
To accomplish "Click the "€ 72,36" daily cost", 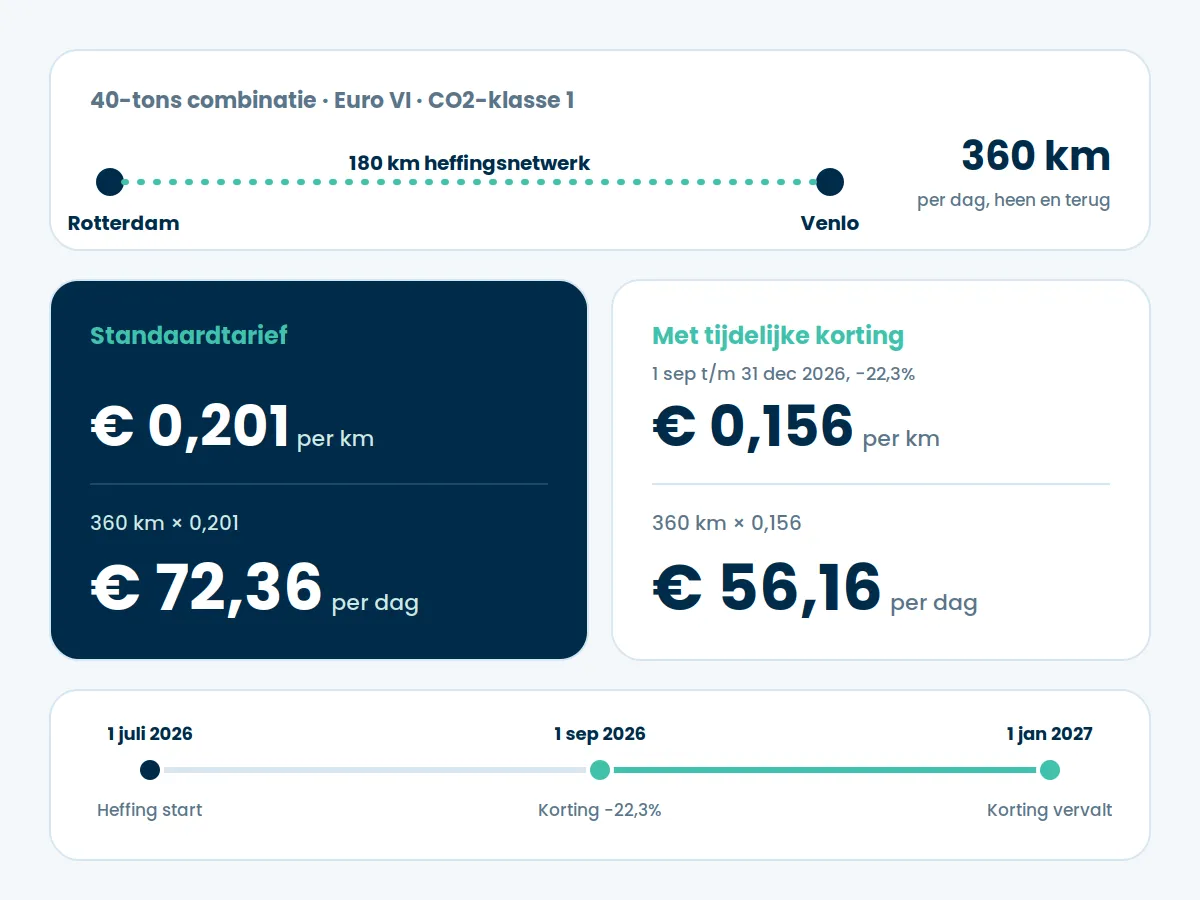I will click(206, 587).
